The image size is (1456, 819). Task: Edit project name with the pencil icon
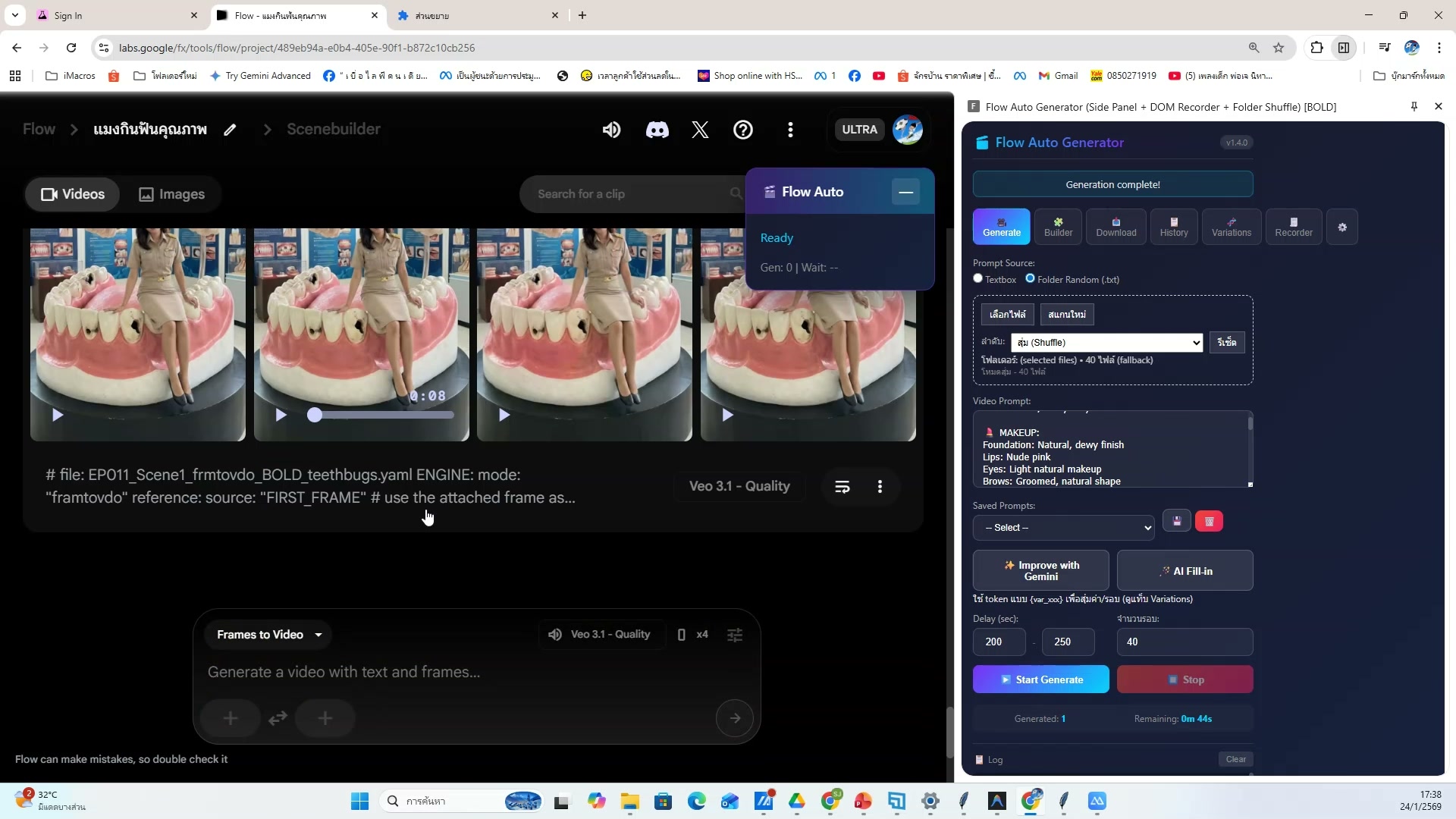coord(230,130)
